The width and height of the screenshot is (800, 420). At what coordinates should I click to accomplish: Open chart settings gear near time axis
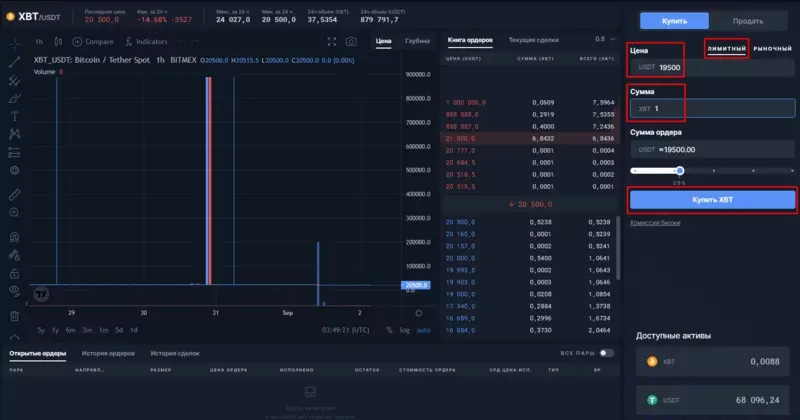tap(418, 313)
